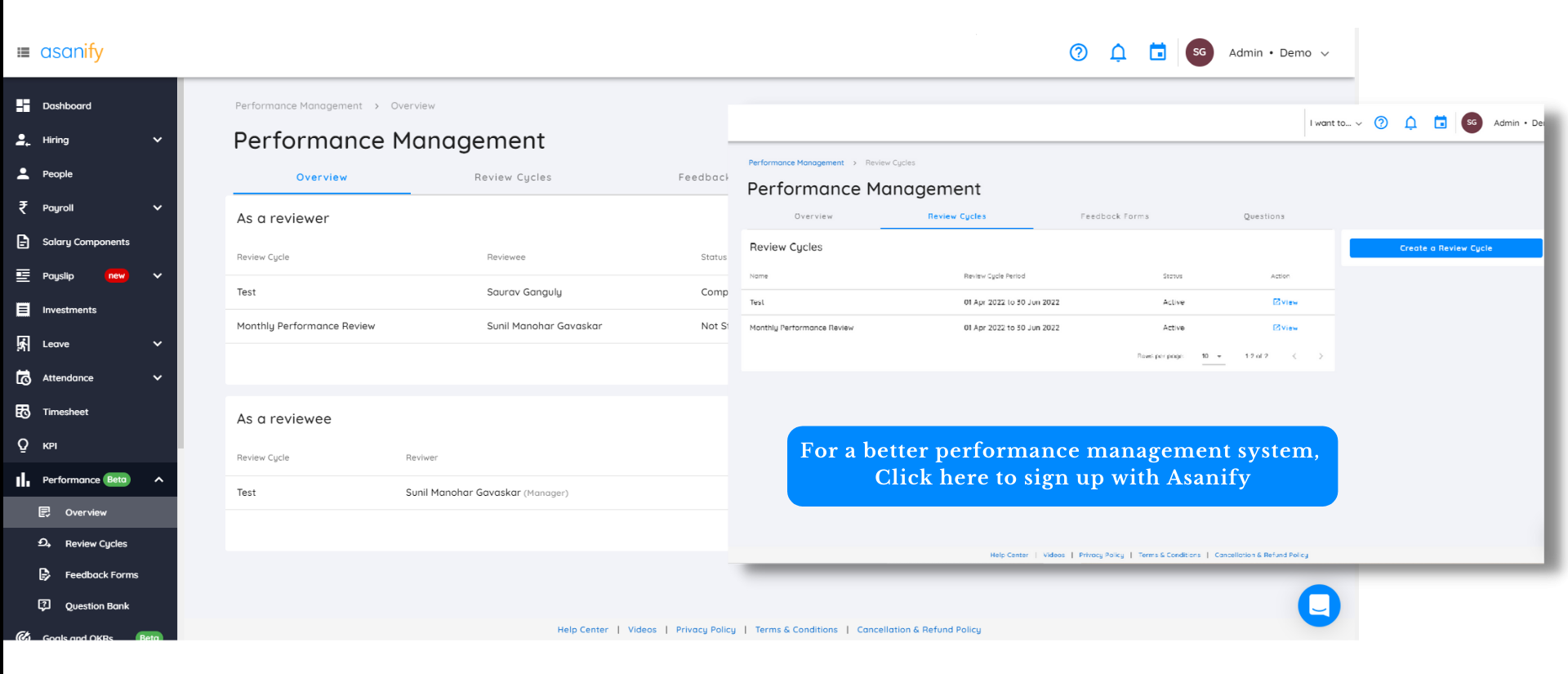Click Create a Review Cycle button
The height and width of the screenshot is (674, 1568).
1445,248
